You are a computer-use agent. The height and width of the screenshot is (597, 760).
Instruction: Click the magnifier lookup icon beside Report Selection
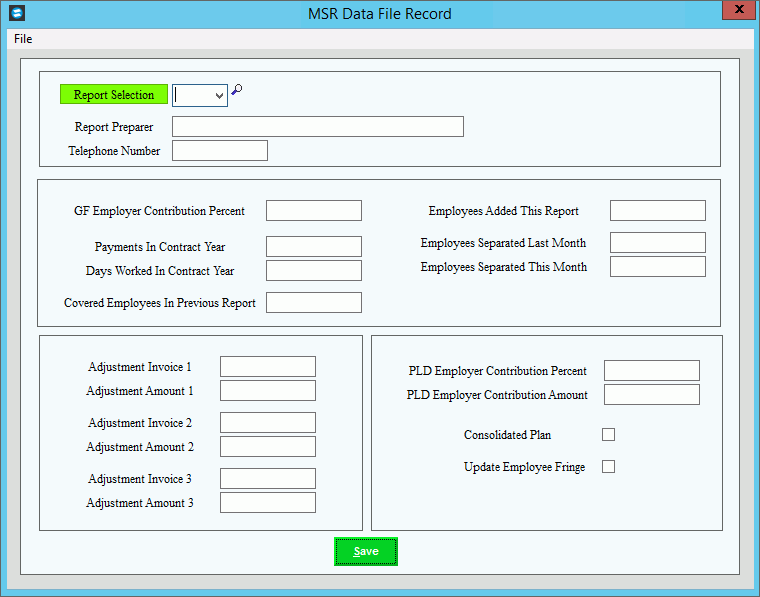(237, 91)
